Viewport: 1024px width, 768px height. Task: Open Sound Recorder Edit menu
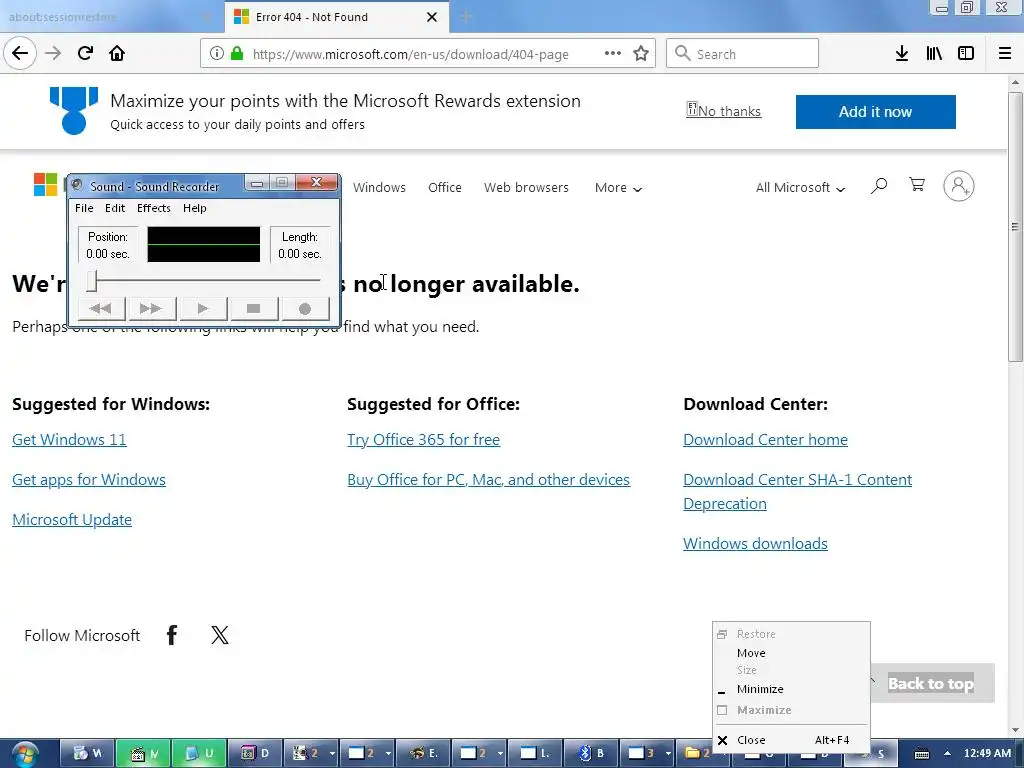pyautogui.click(x=115, y=208)
